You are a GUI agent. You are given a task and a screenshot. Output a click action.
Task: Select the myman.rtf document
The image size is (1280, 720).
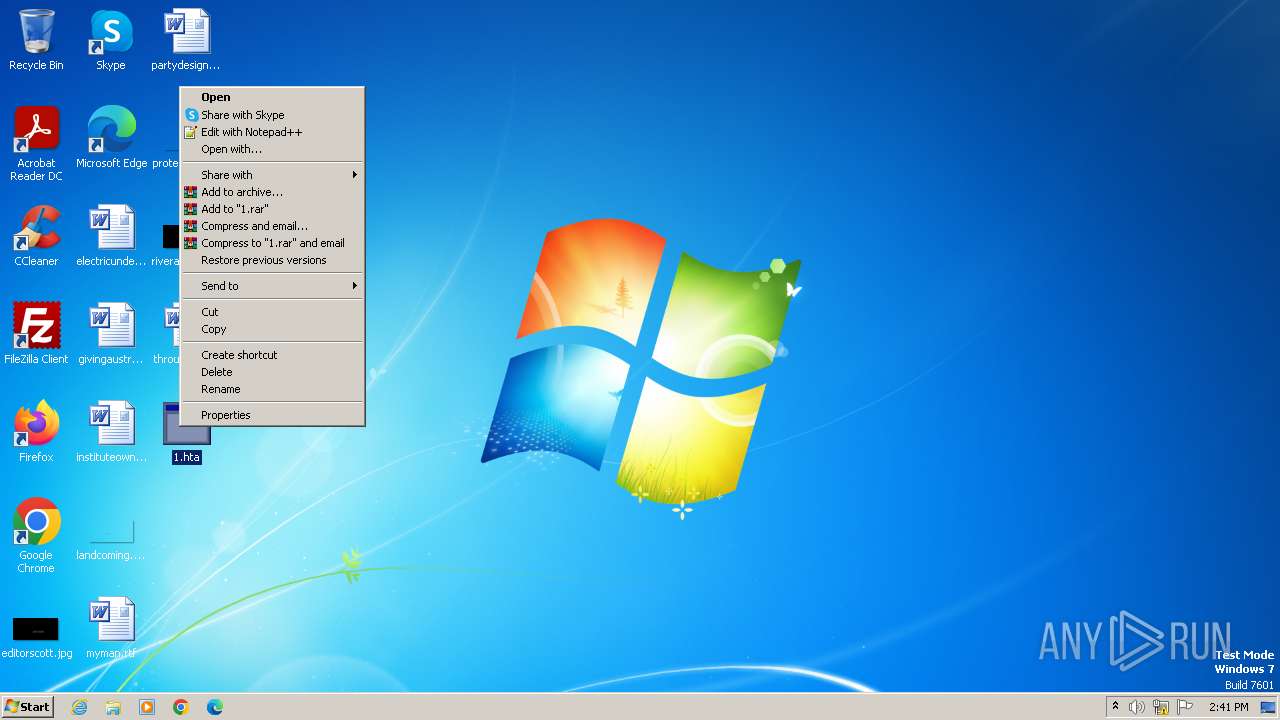(x=111, y=628)
